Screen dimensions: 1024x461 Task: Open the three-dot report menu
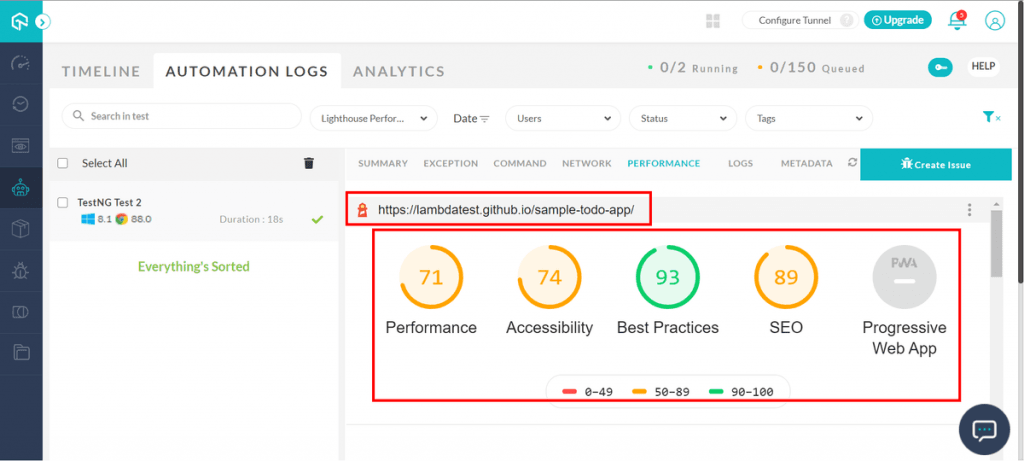point(969,210)
